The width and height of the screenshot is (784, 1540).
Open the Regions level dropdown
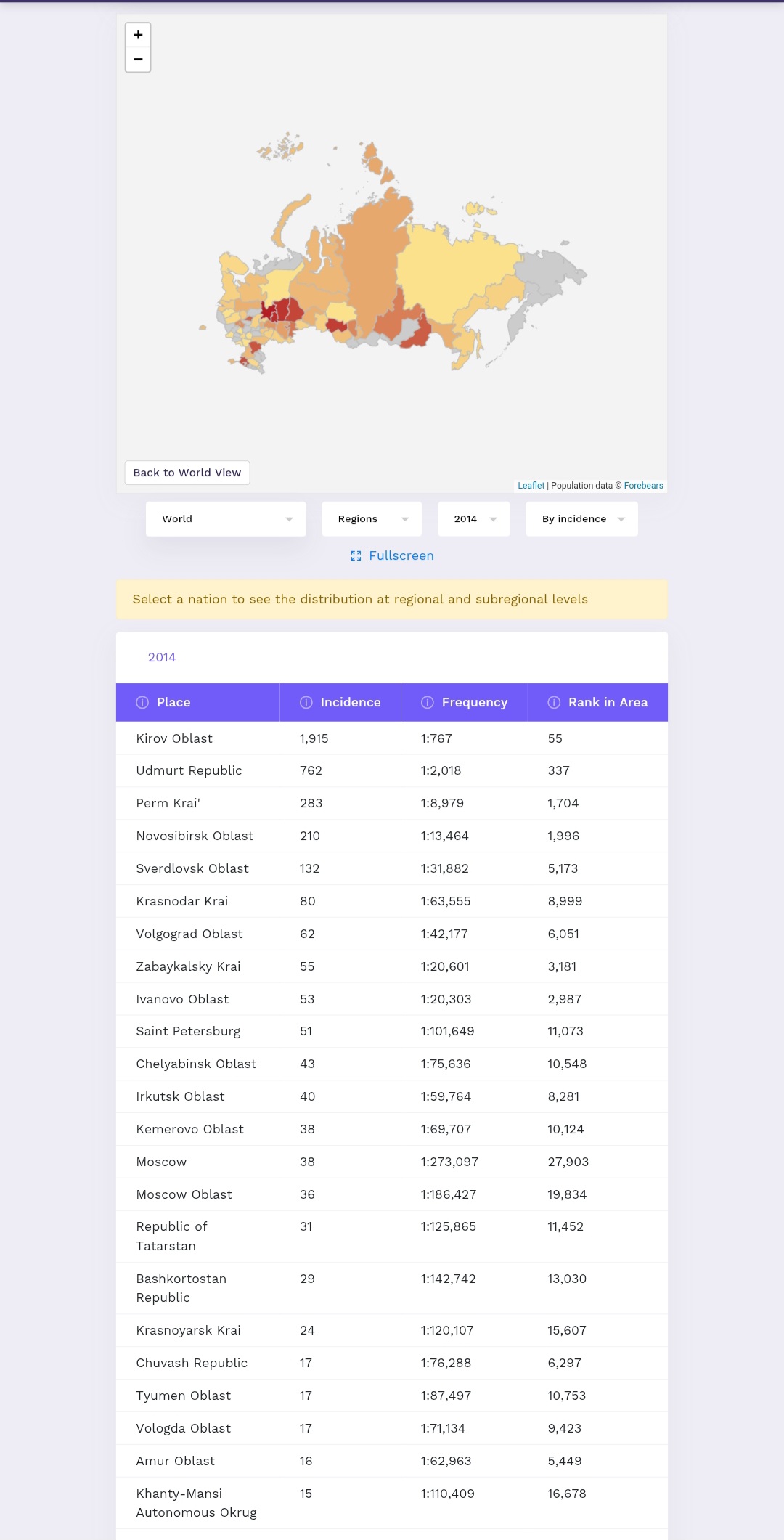pos(372,519)
